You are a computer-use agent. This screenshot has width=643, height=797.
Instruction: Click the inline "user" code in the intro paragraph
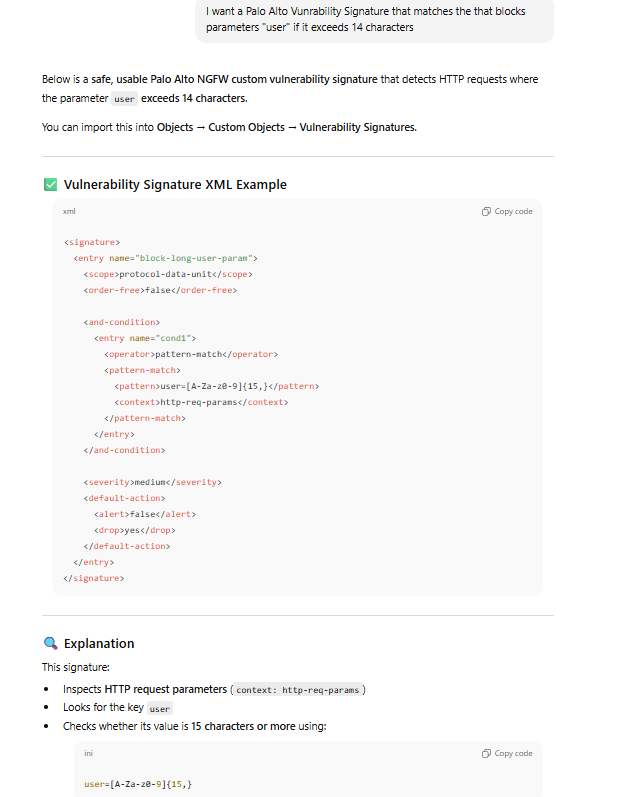pos(124,99)
